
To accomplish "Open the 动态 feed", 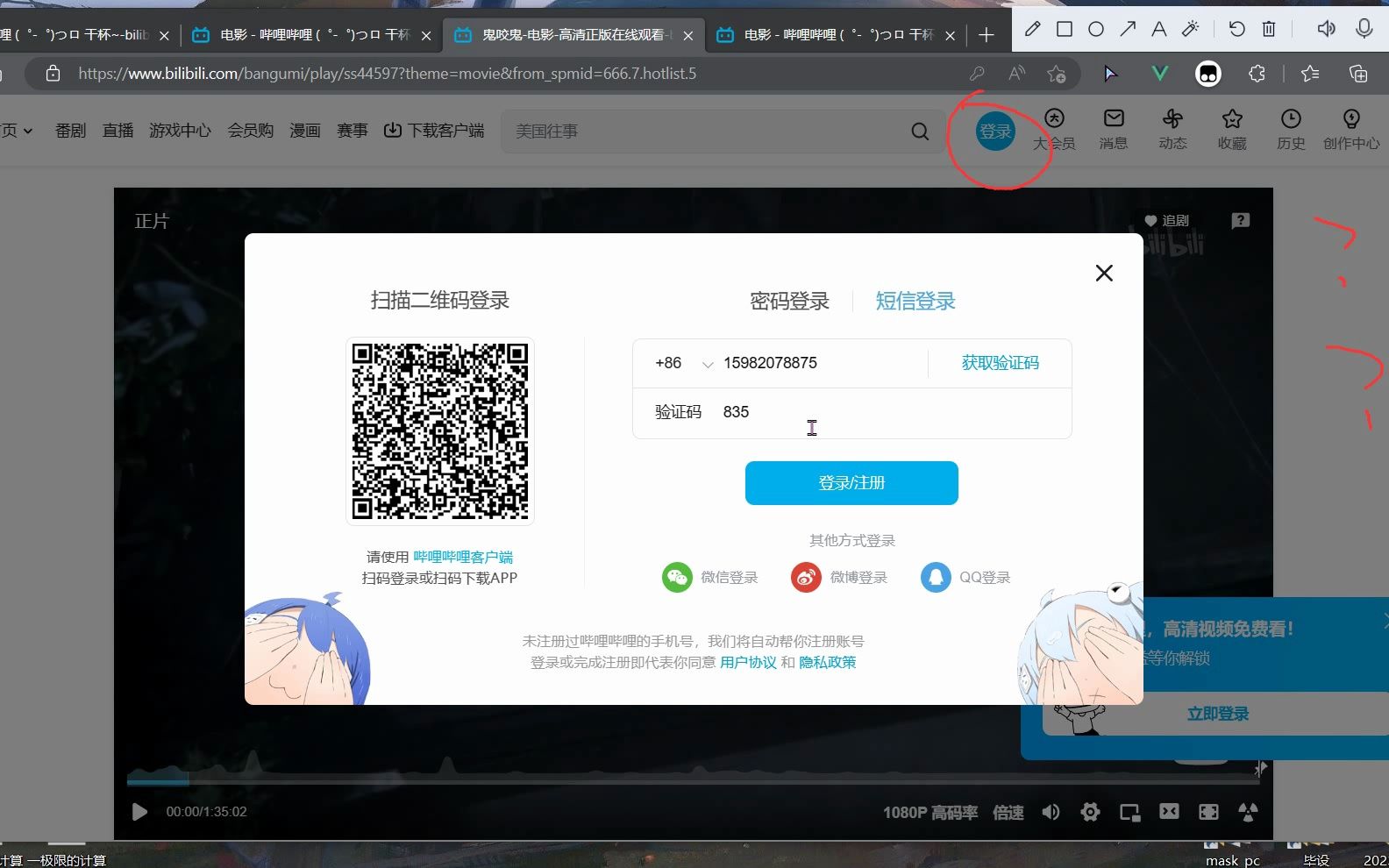I will point(1172,129).
